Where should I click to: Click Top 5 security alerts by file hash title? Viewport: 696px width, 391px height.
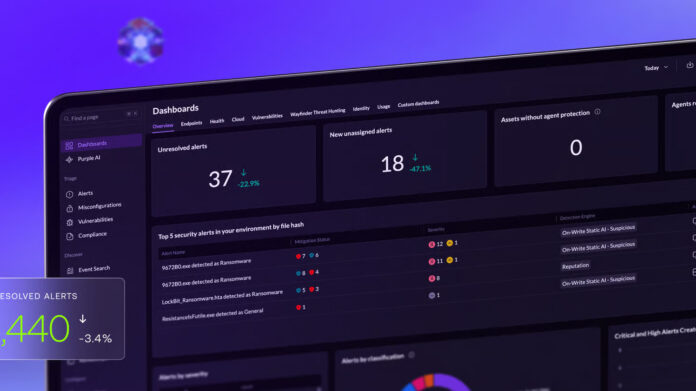coord(231,231)
